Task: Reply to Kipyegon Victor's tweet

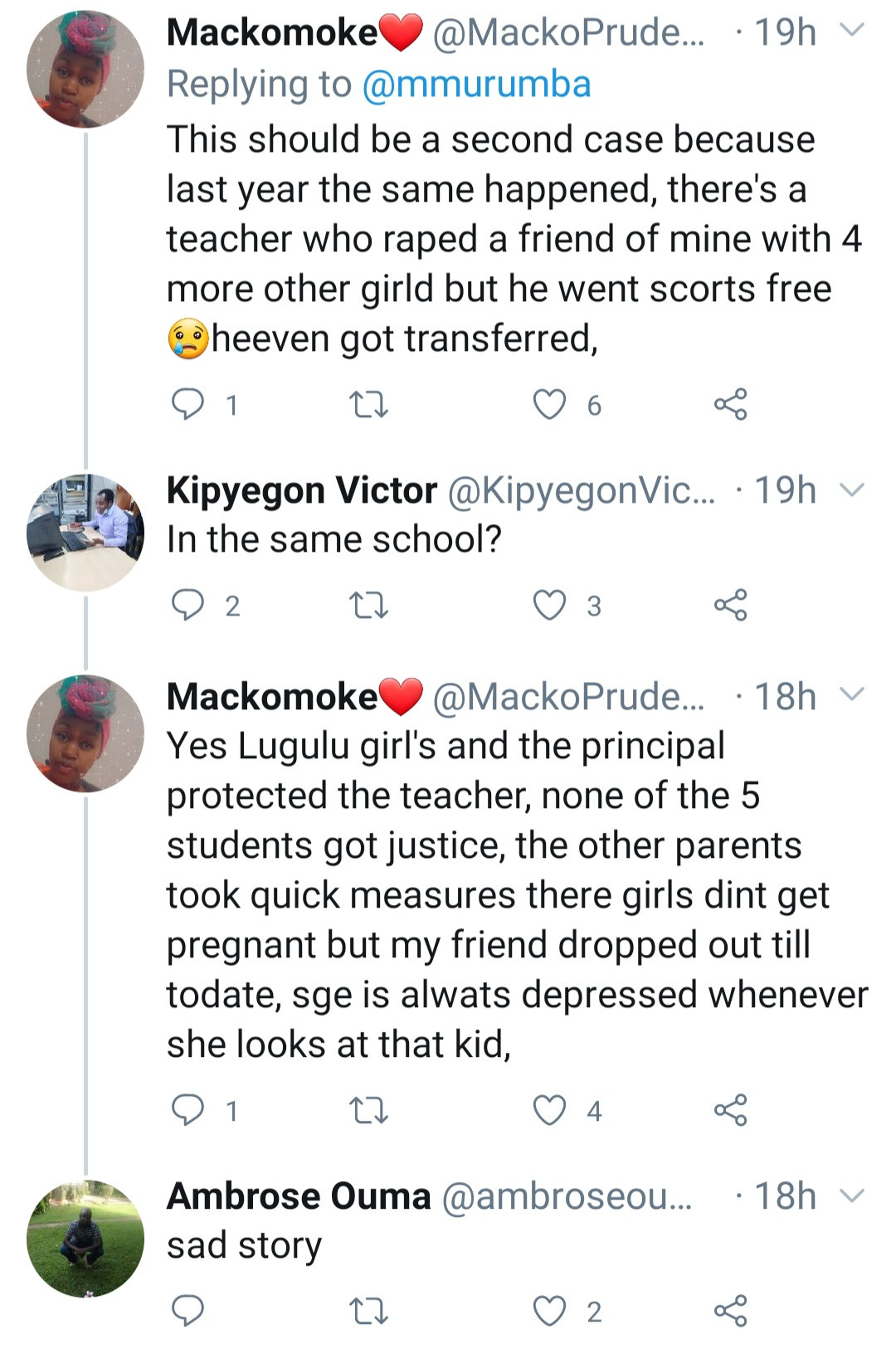Action: tap(187, 605)
